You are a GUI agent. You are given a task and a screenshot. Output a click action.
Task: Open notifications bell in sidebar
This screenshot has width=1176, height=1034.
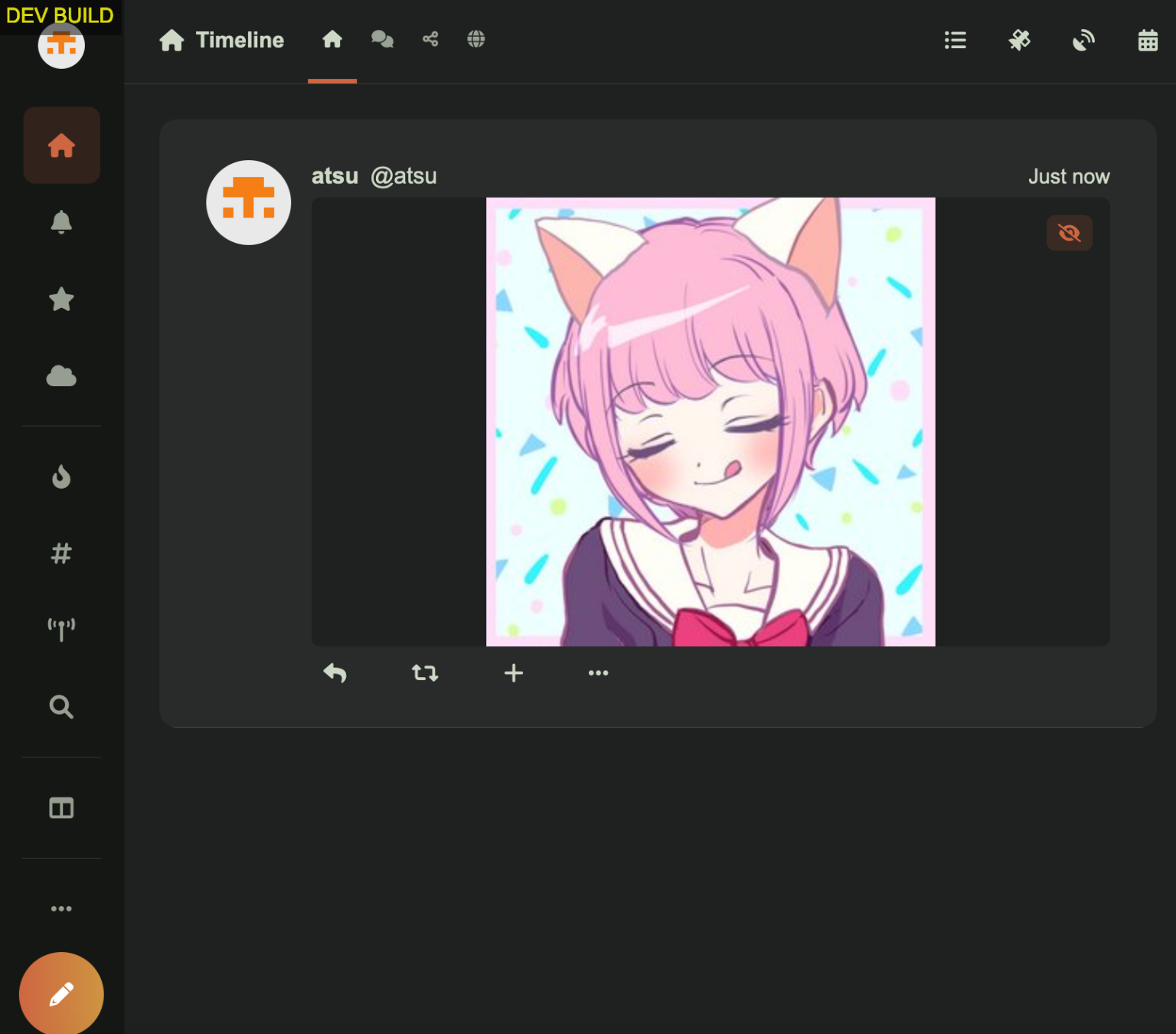click(x=61, y=222)
